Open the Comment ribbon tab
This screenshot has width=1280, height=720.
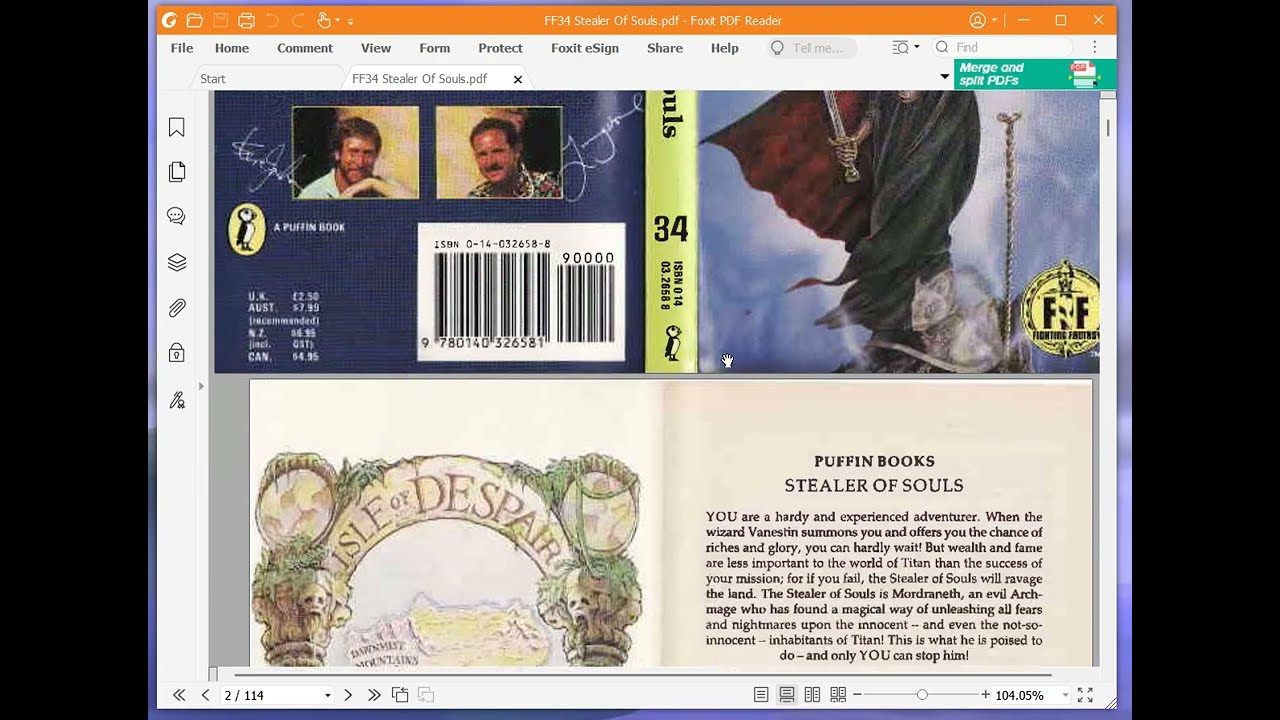(x=305, y=48)
